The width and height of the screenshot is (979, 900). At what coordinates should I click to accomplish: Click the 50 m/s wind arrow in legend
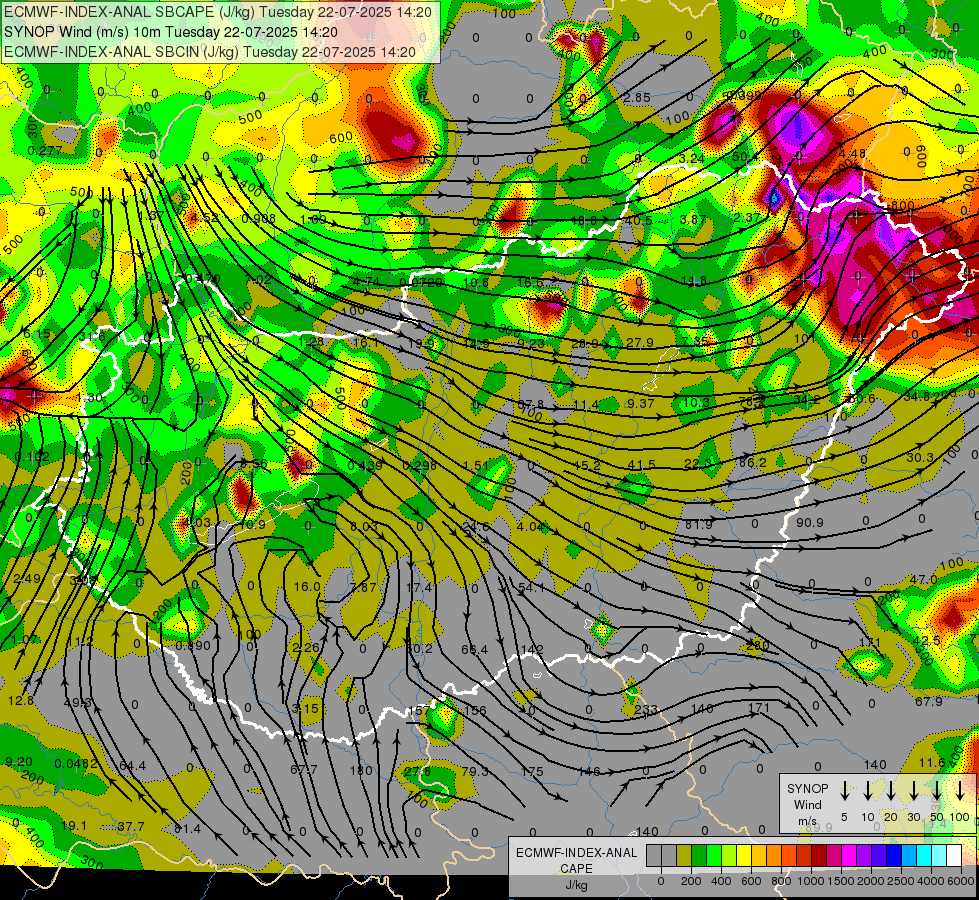937,791
